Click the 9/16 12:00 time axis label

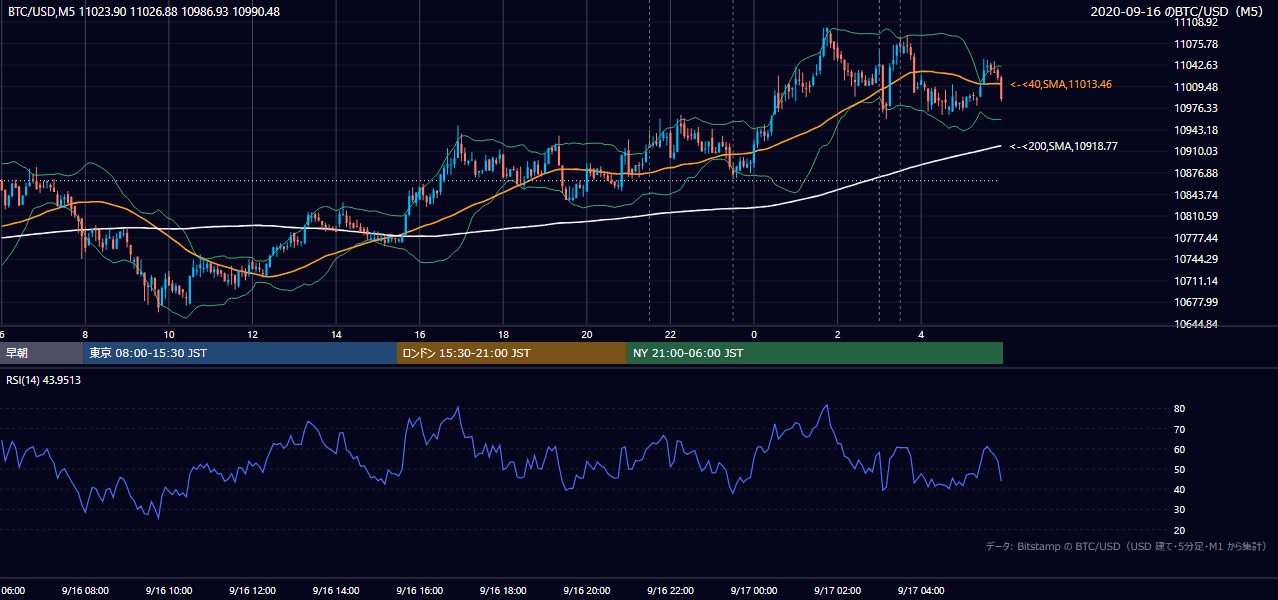pyautogui.click(x=252, y=591)
